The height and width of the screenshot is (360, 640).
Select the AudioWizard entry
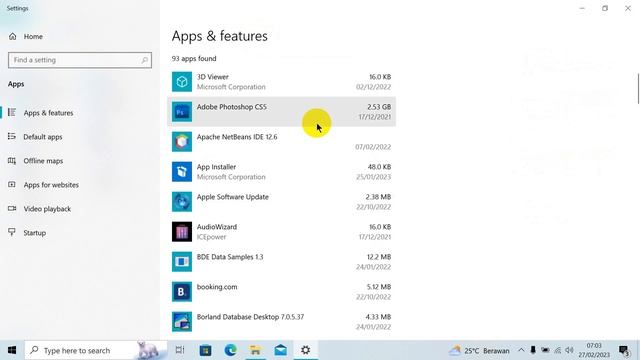281,232
